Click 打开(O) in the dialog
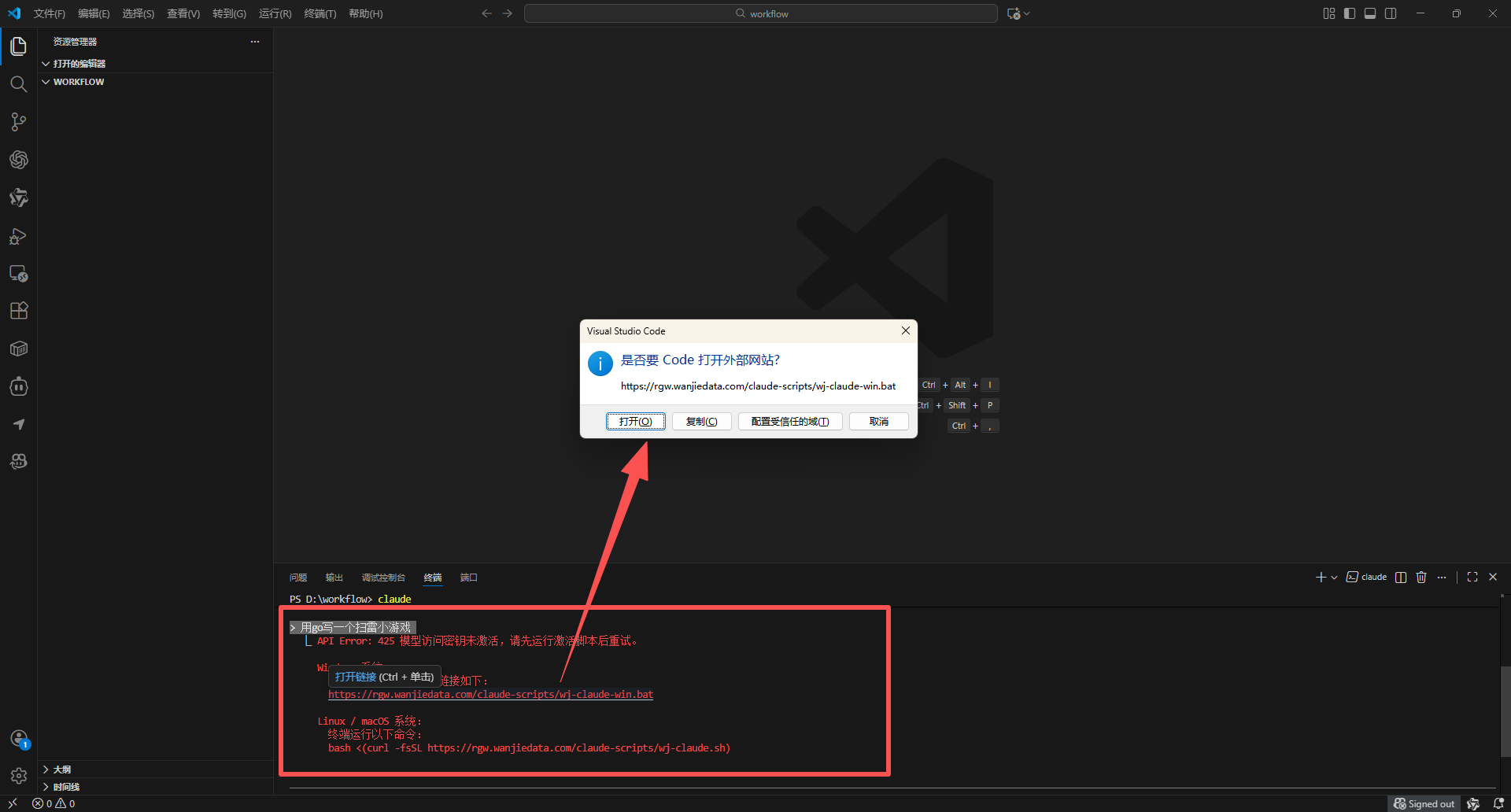 point(636,422)
